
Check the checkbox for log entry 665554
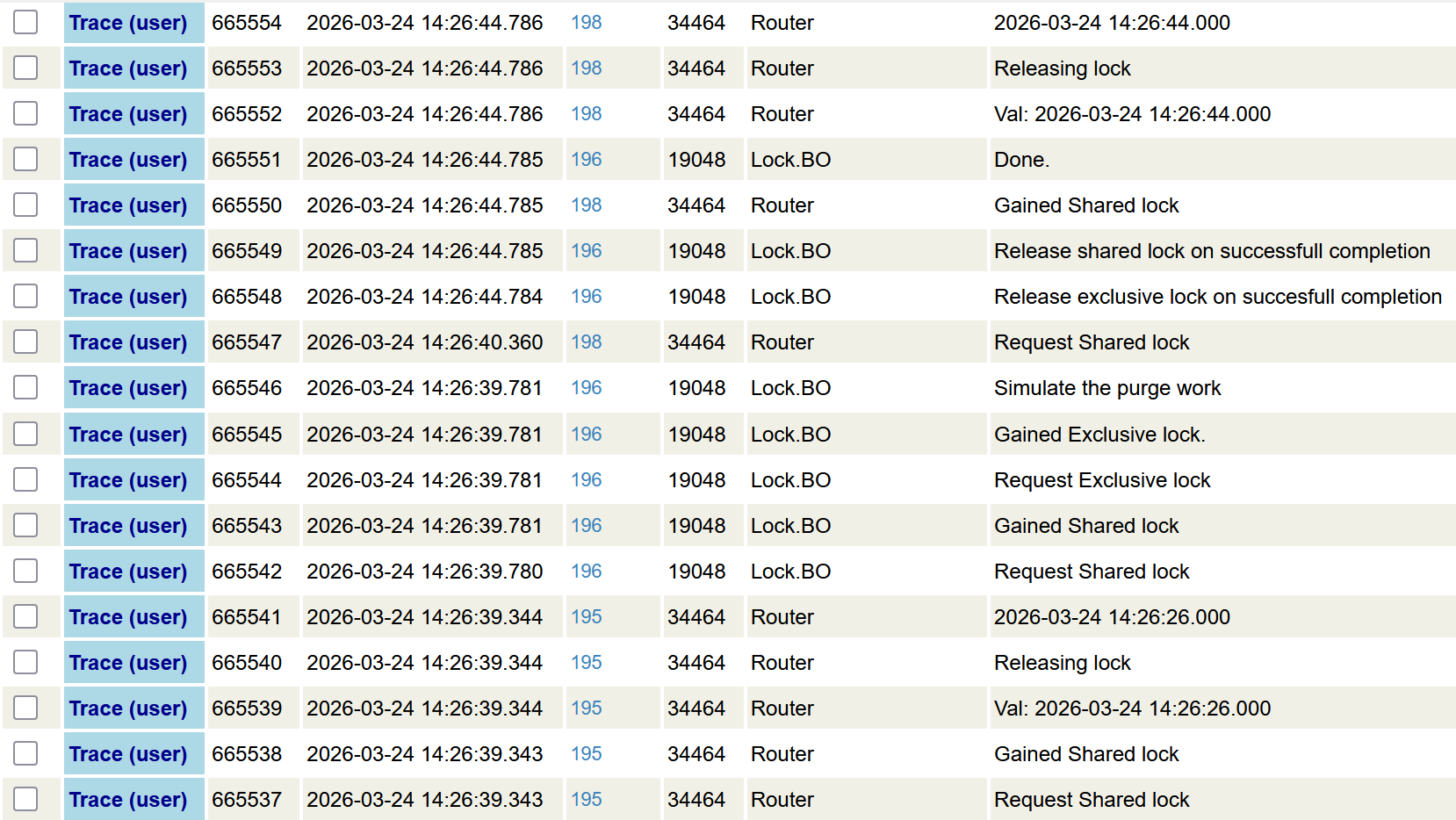pyautogui.click(x=25, y=22)
